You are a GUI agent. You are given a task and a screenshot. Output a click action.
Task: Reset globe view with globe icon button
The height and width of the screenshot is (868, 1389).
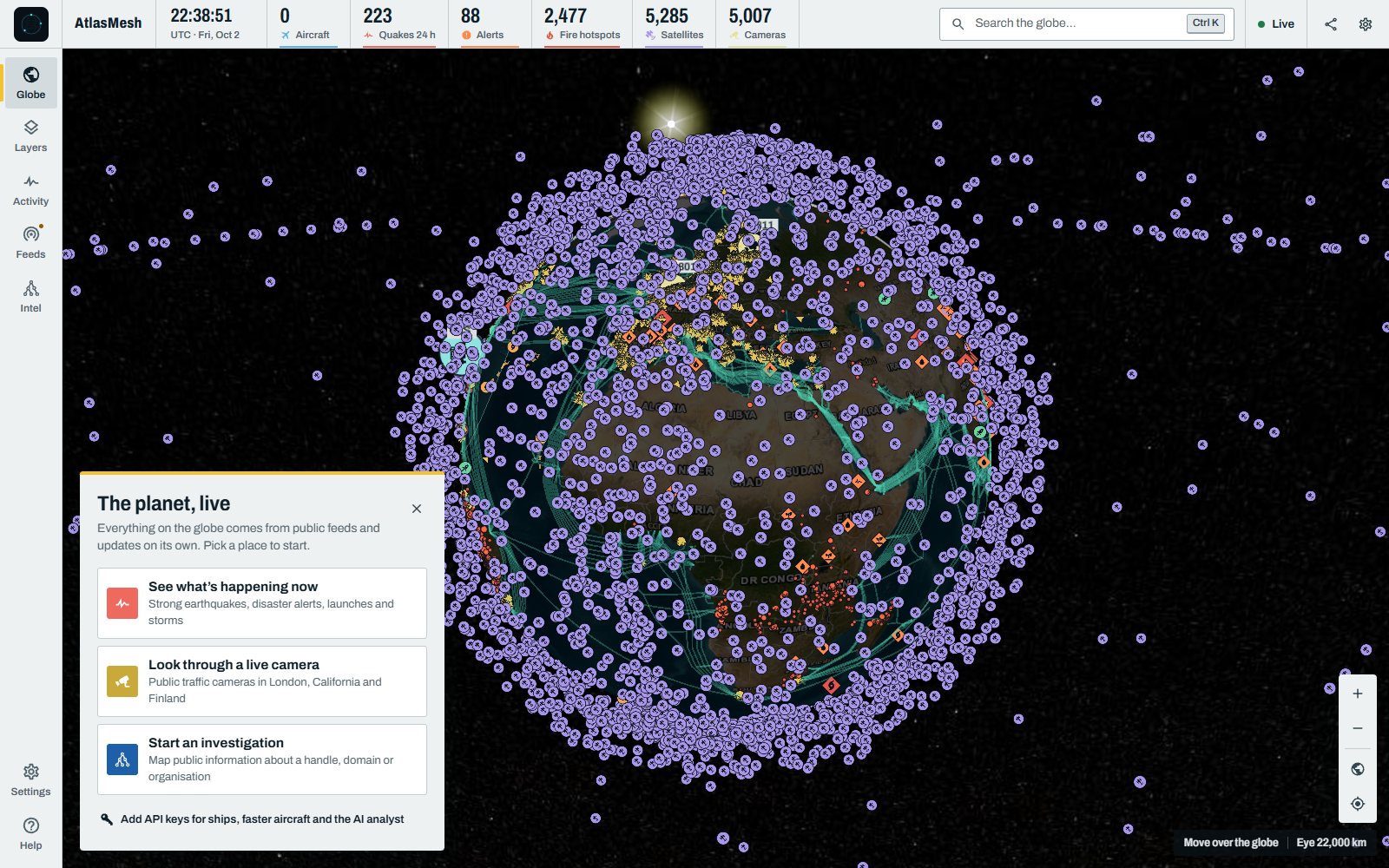click(x=1358, y=769)
